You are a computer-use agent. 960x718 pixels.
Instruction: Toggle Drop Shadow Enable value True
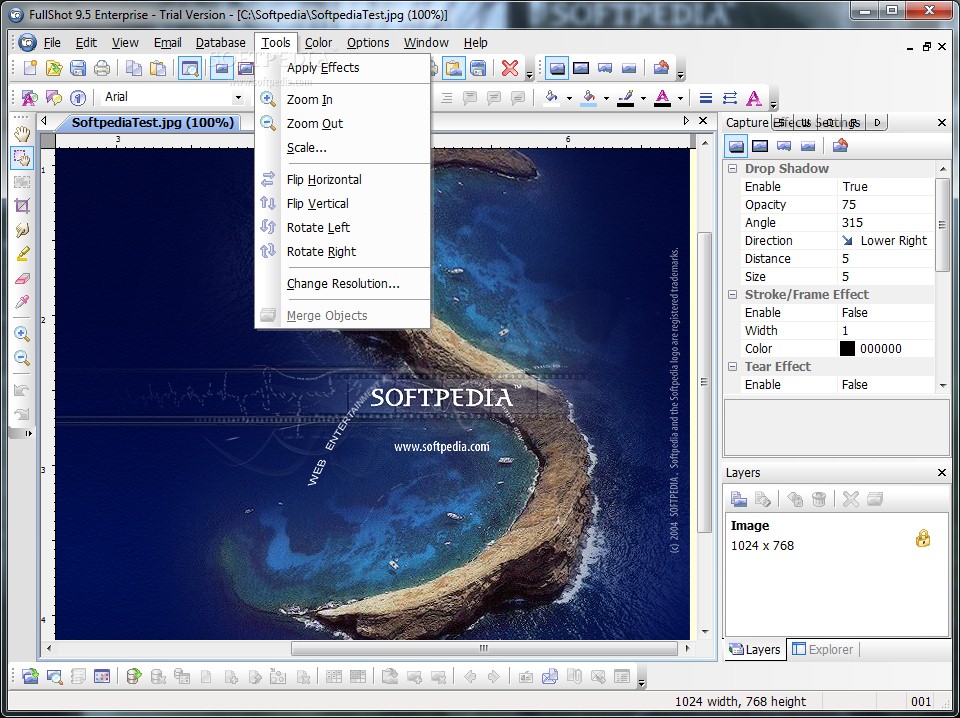coord(885,187)
